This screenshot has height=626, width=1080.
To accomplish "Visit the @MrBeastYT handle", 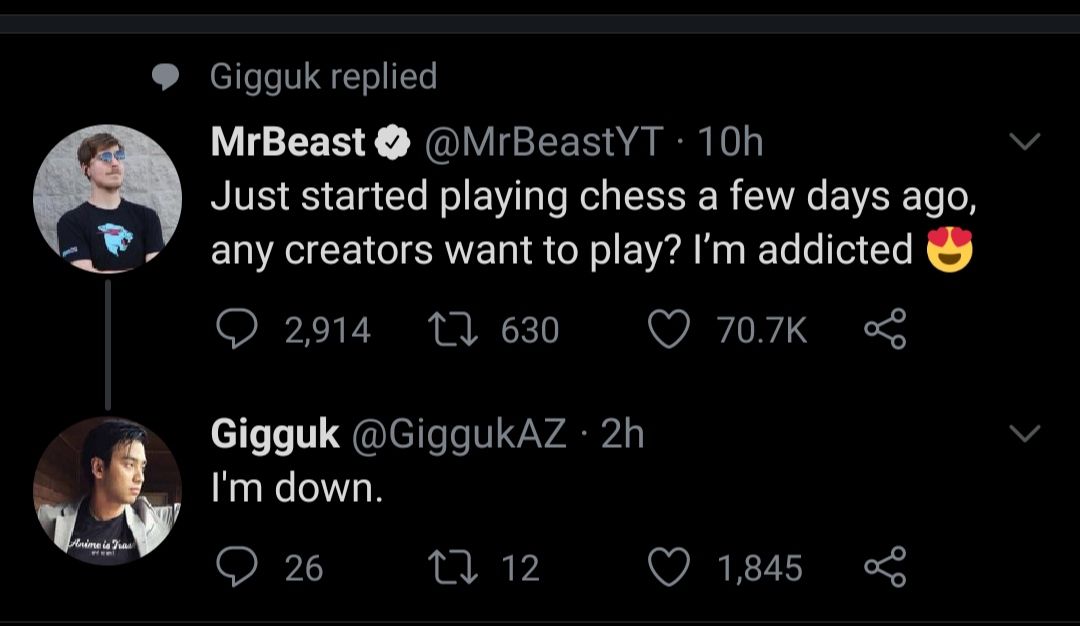I will tap(544, 144).
